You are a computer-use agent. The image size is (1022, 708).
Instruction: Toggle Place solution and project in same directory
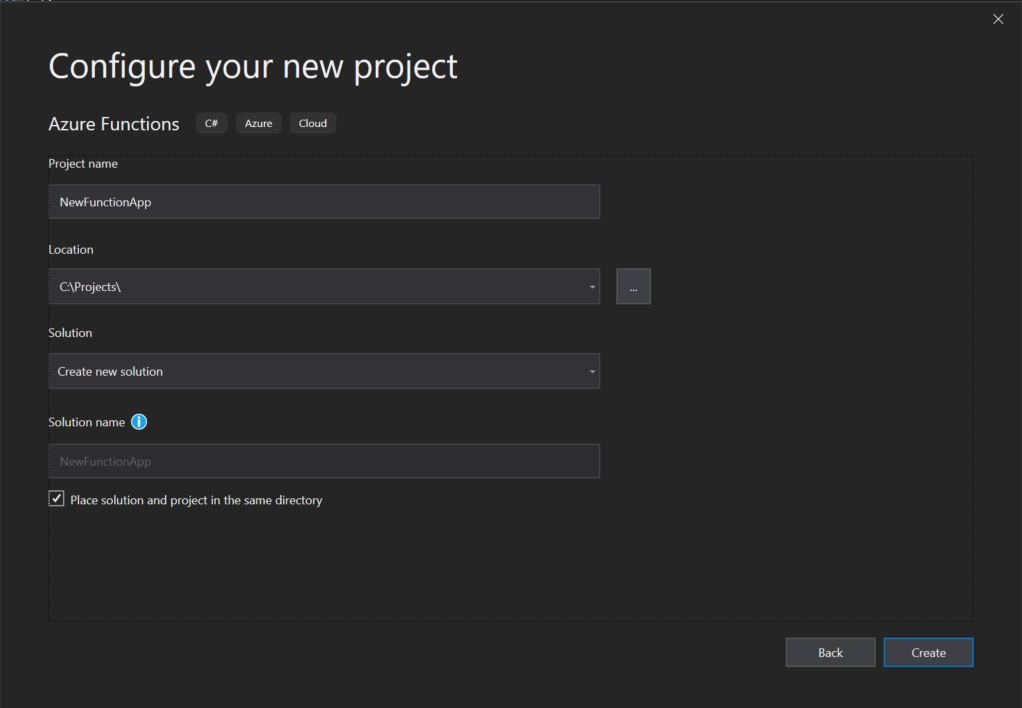tap(57, 499)
